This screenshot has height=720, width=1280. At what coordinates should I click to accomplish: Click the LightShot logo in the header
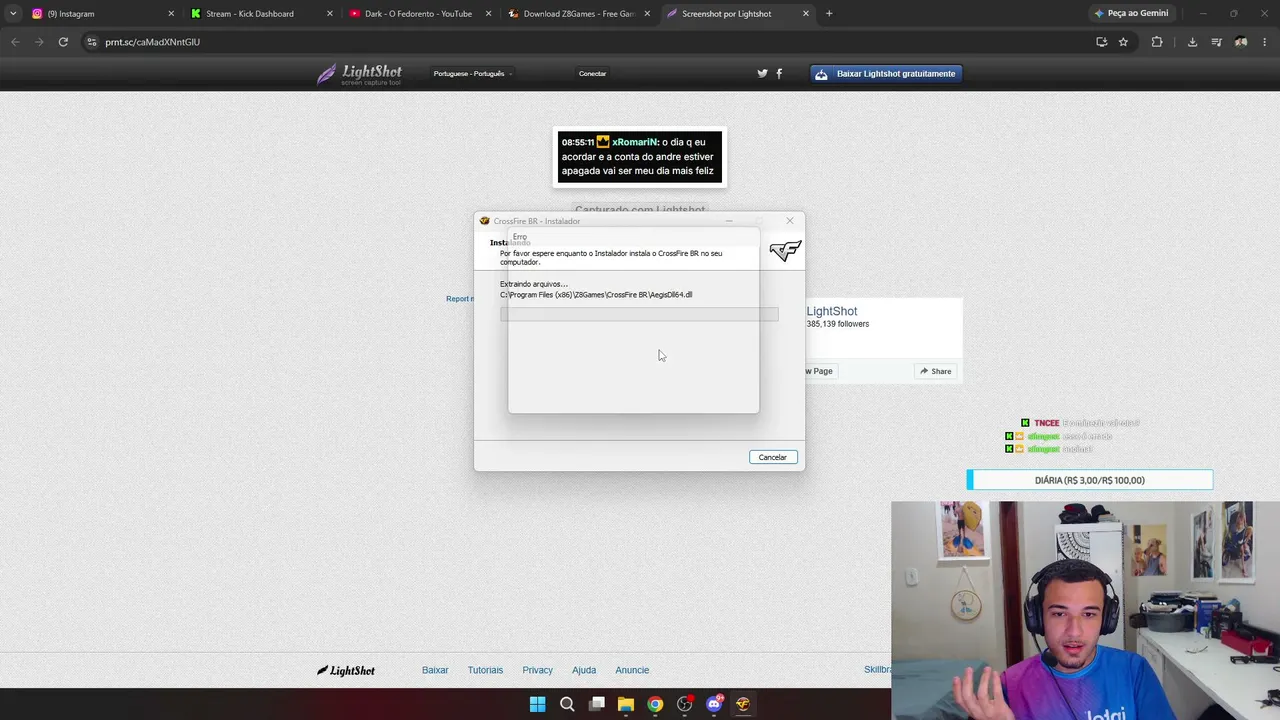coord(359,74)
